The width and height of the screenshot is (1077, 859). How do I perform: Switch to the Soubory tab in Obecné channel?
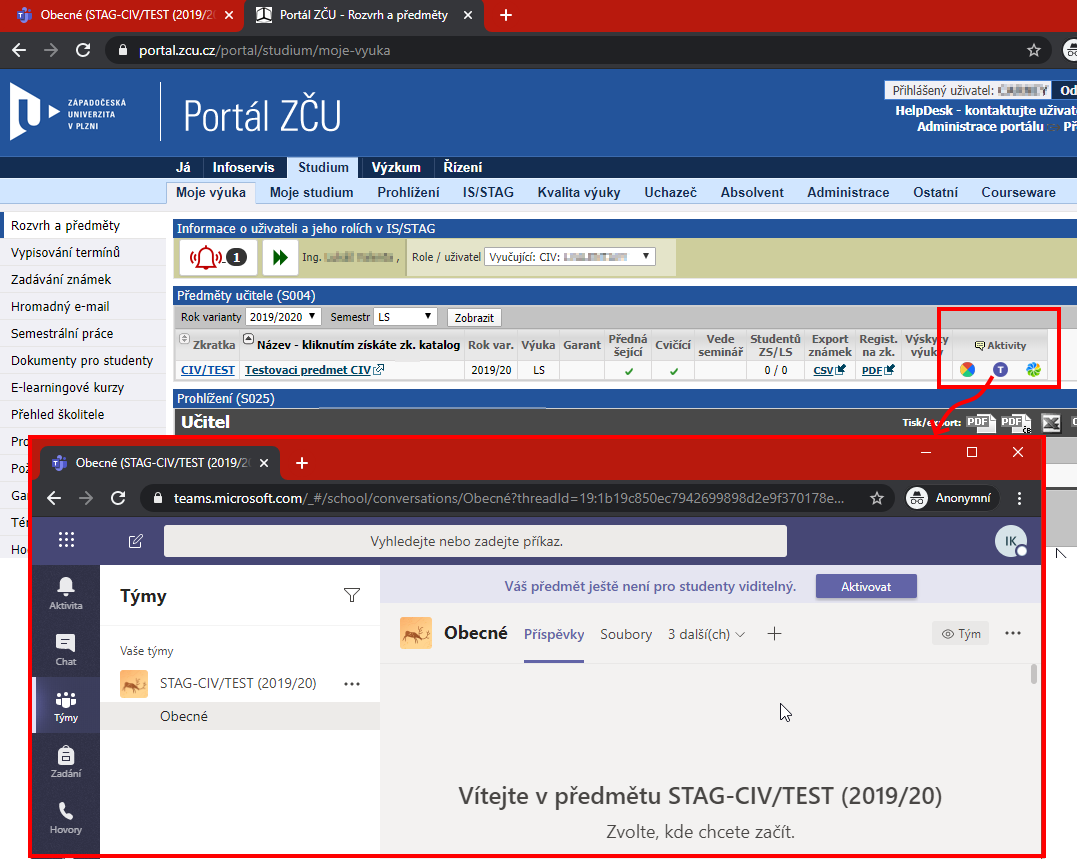[626, 634]
